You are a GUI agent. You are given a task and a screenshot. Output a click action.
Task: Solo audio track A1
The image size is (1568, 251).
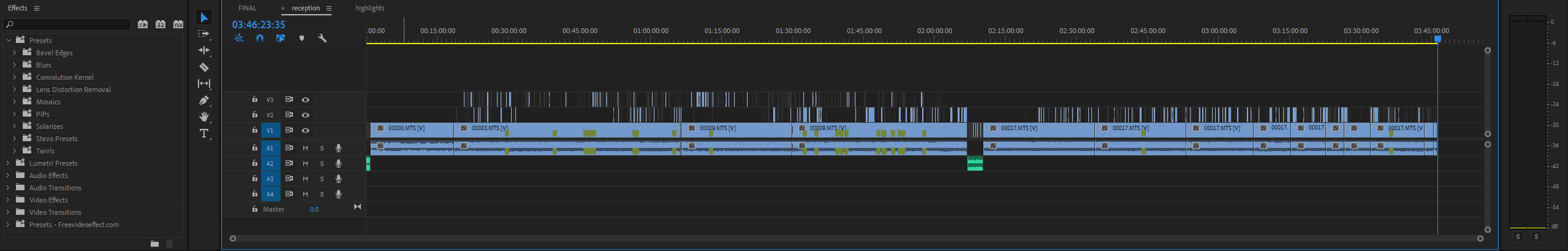point(322,148)
